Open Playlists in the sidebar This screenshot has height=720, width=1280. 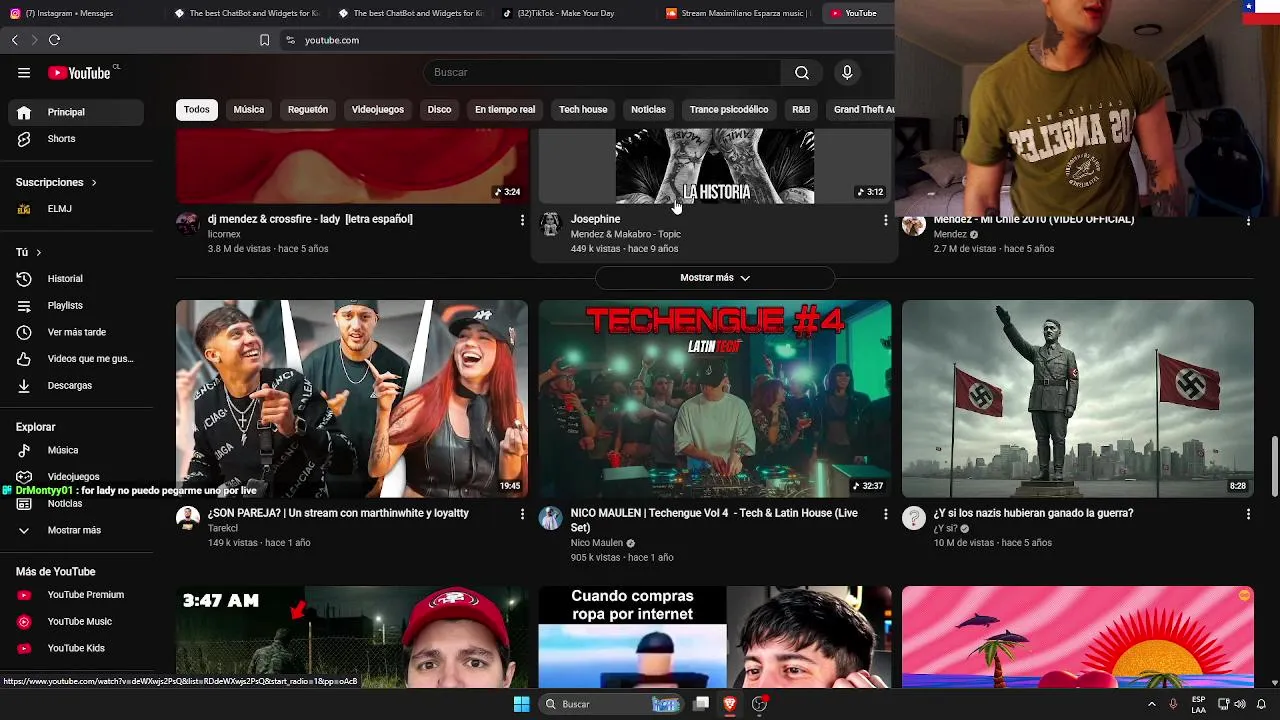[x=76, y=305]
